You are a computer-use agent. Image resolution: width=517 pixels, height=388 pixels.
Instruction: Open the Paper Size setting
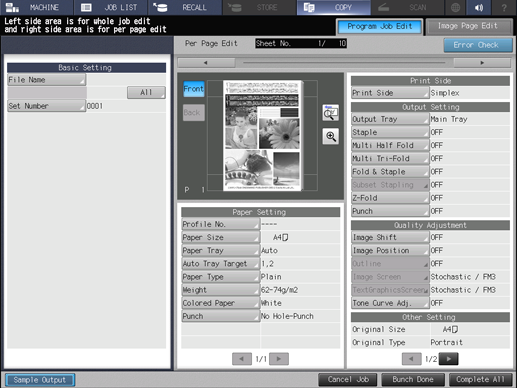pyautogui.click(x=220, y=237)
